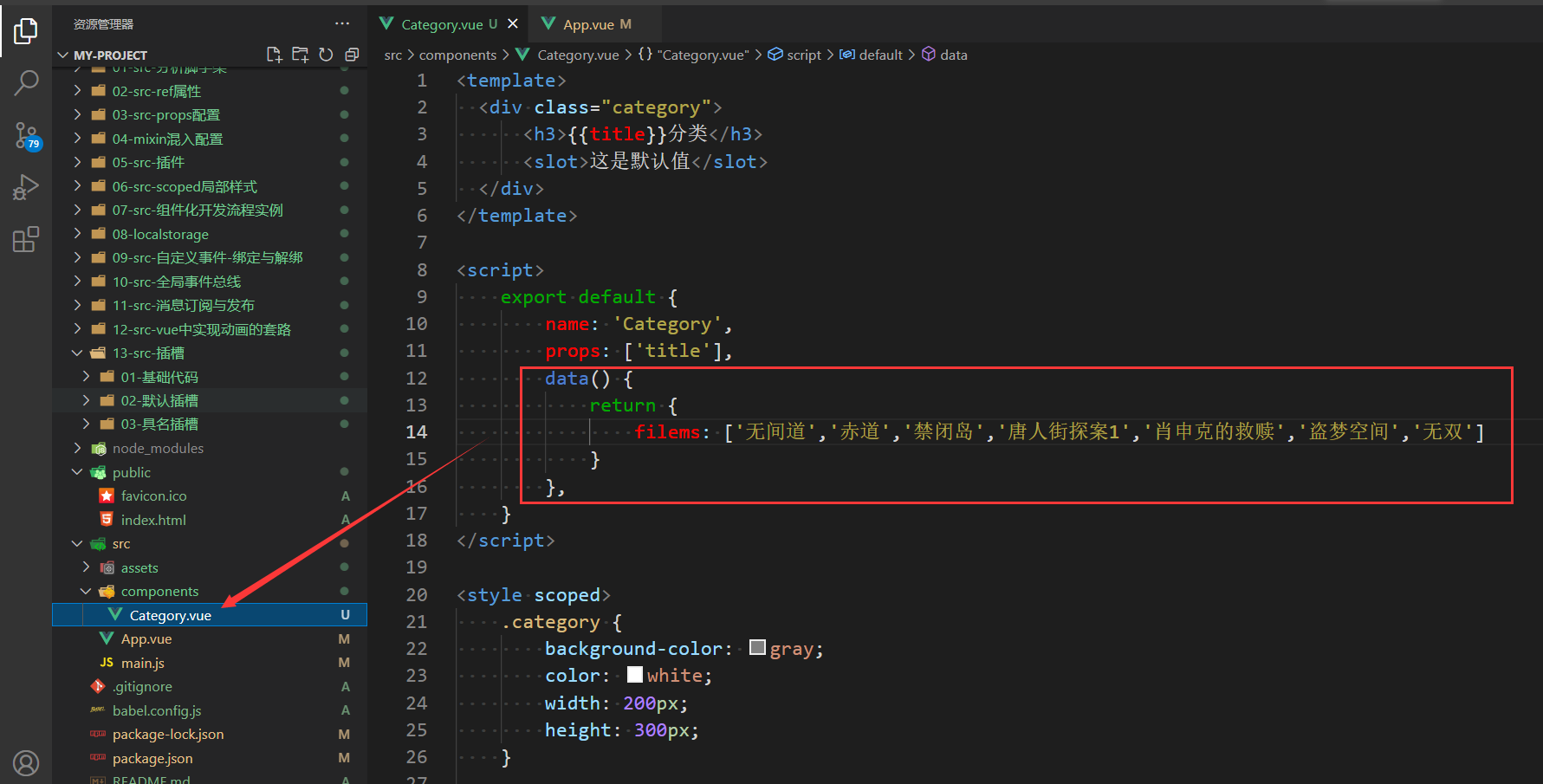Open the Explorer view in activity bar
The image size is (1543, 784).
click(26, 31)
